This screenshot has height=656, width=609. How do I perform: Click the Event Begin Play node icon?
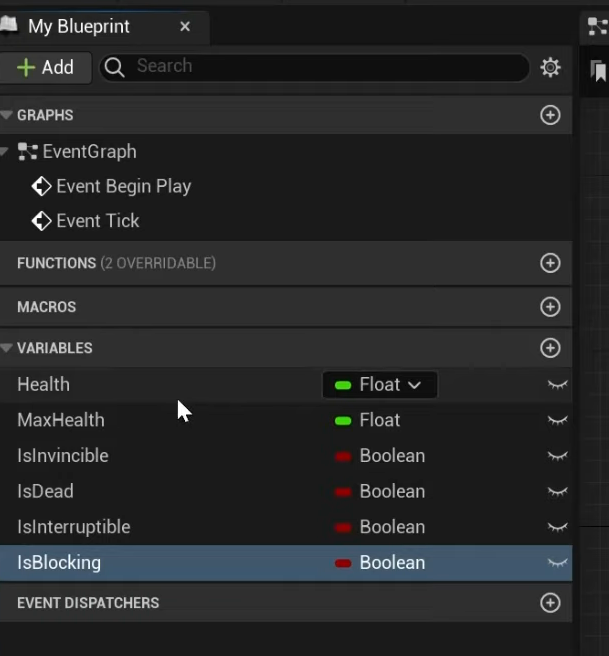41,187
